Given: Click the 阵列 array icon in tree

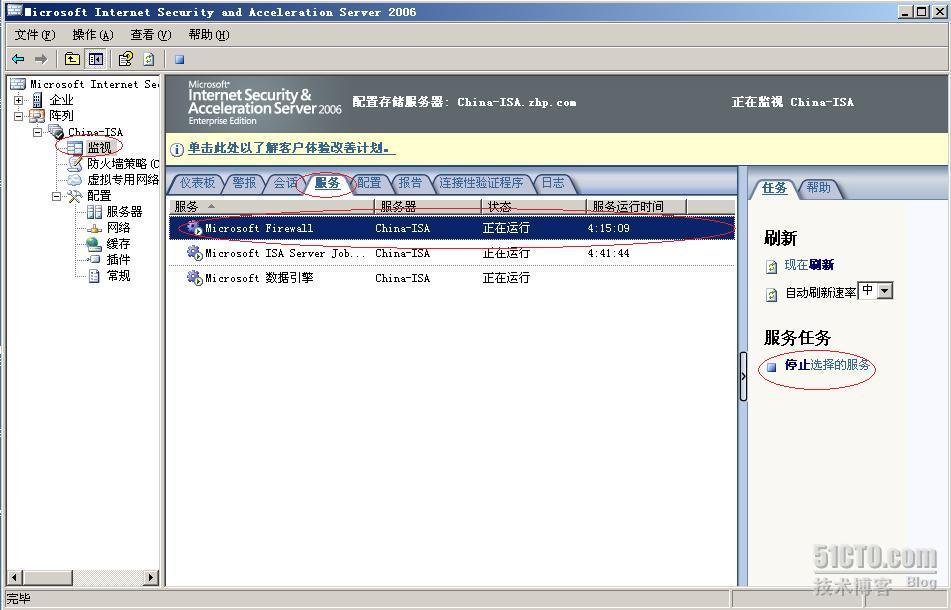Looking at the screenshot, I should pos(38,116).
